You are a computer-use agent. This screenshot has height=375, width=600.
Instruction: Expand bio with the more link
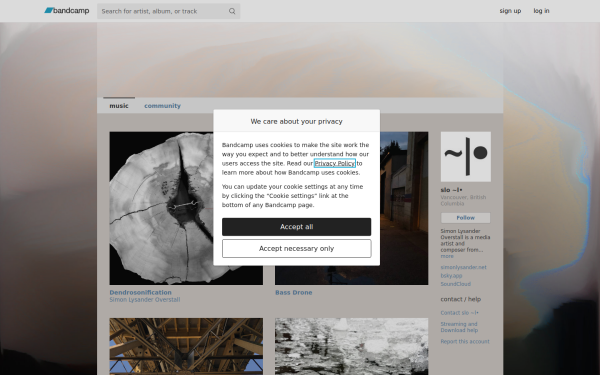coord(447,256)
